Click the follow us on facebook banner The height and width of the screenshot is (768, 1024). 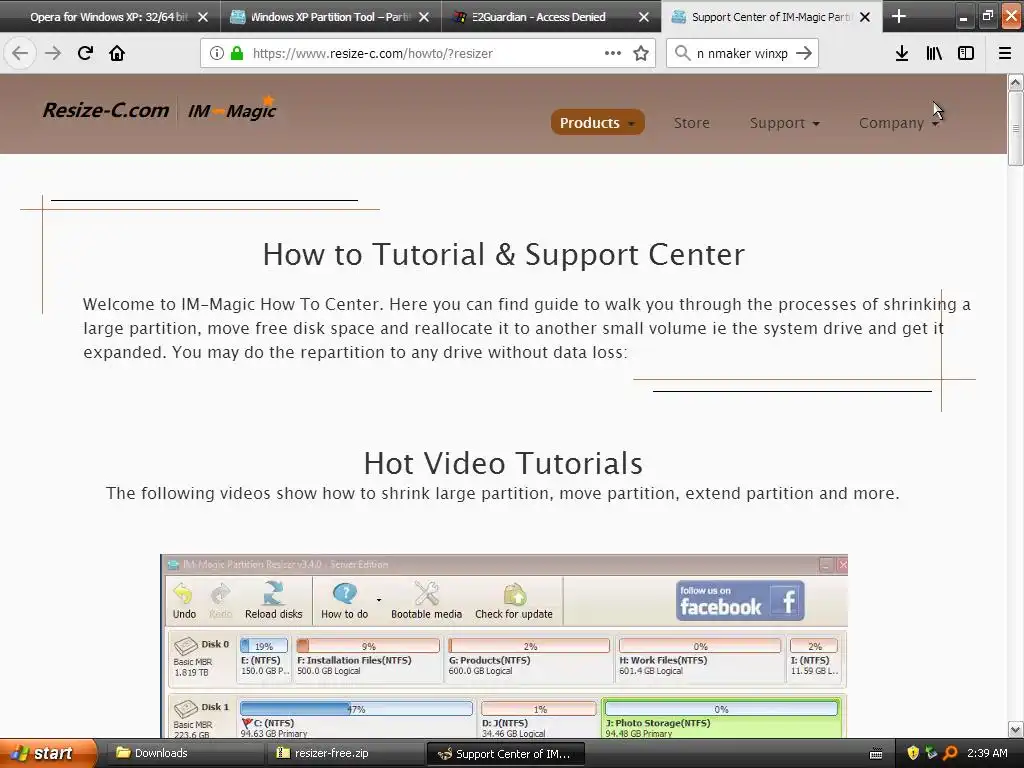pyautogui.click(x=740, y=601)
